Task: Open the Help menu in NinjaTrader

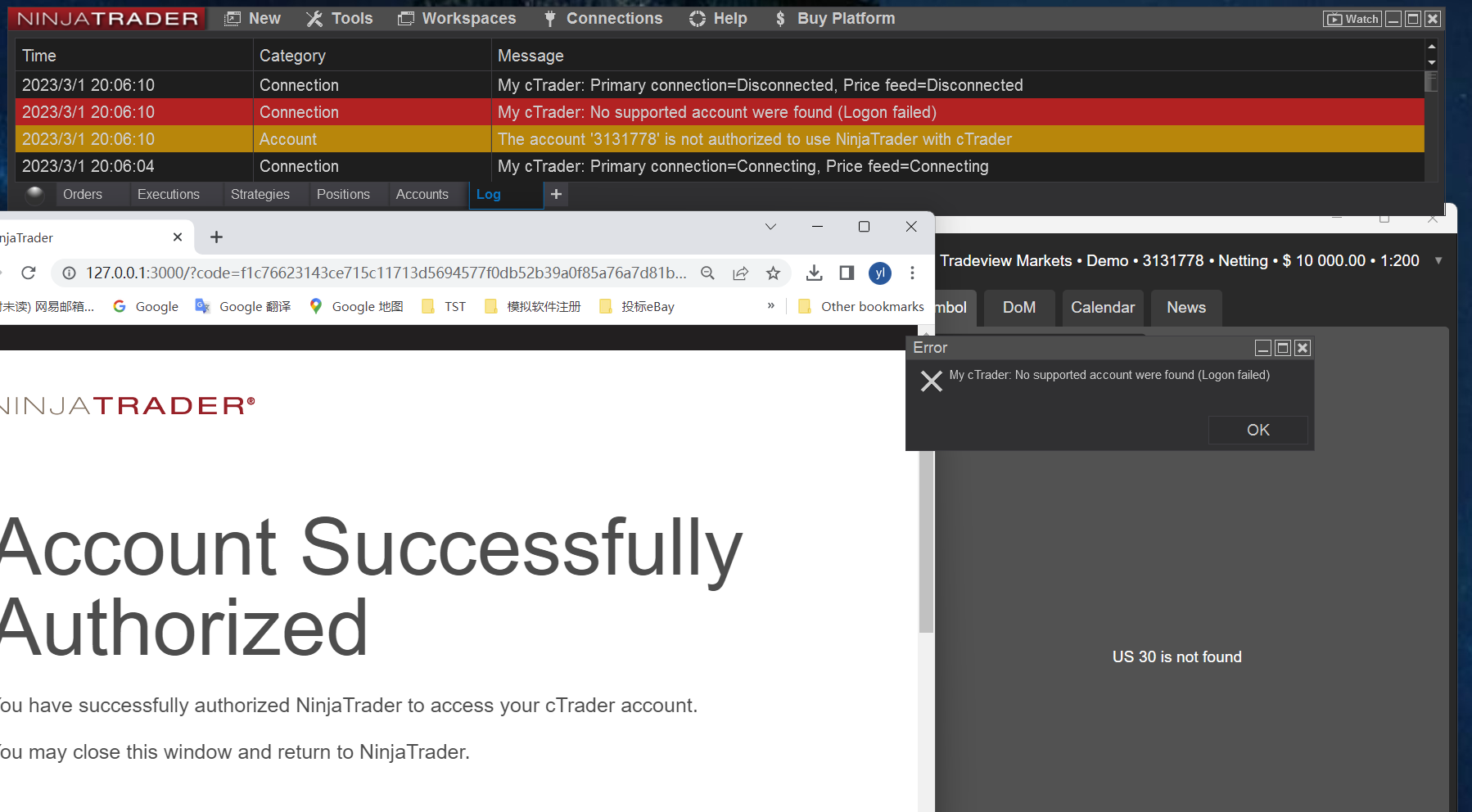Action: point(718,19)
